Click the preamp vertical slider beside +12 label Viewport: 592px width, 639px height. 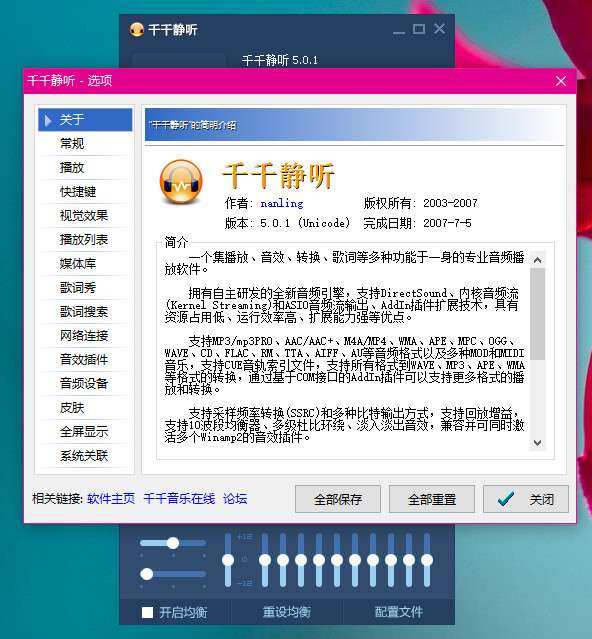point(228,560)
